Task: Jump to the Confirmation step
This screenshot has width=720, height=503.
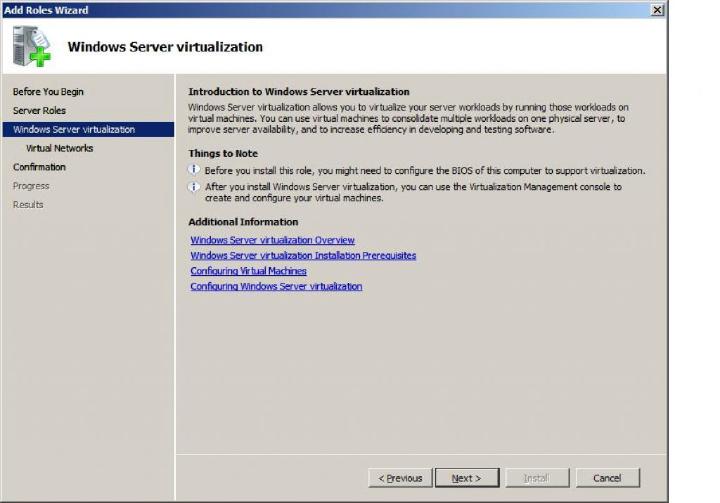Action: pyautogui.click(x=39, y=167)
